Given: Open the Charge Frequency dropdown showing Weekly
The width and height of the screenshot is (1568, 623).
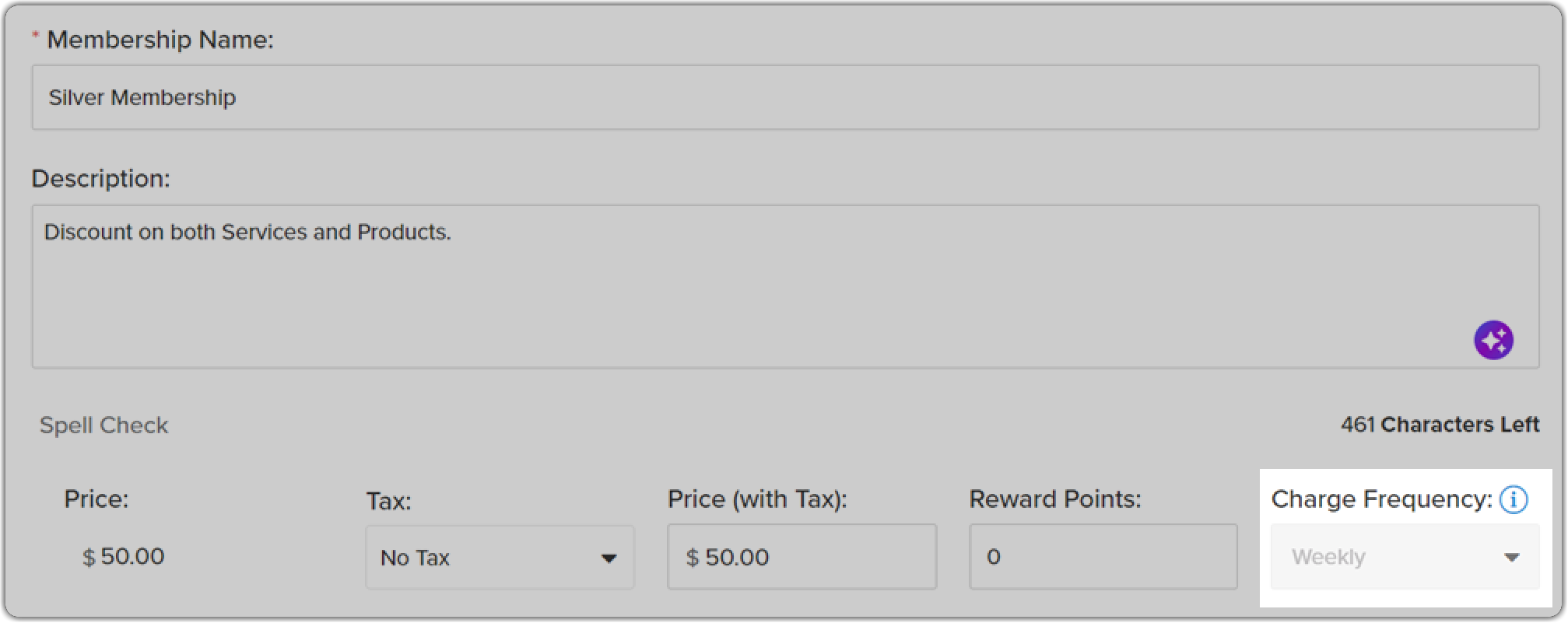Looking at the screenshot, I should point(1405,557).
